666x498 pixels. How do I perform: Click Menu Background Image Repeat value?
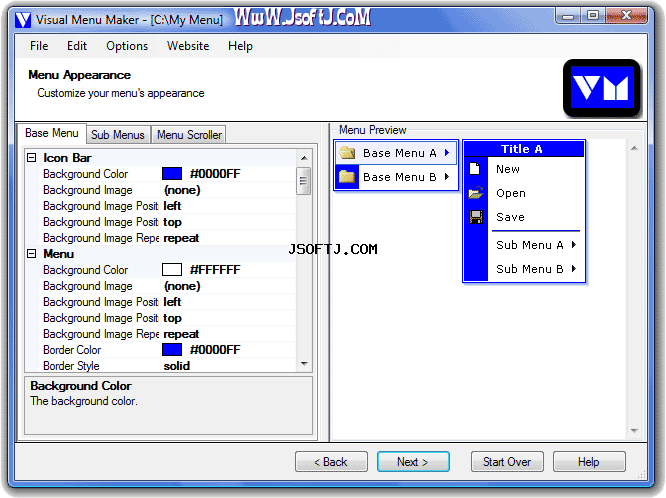click(181, 334)
